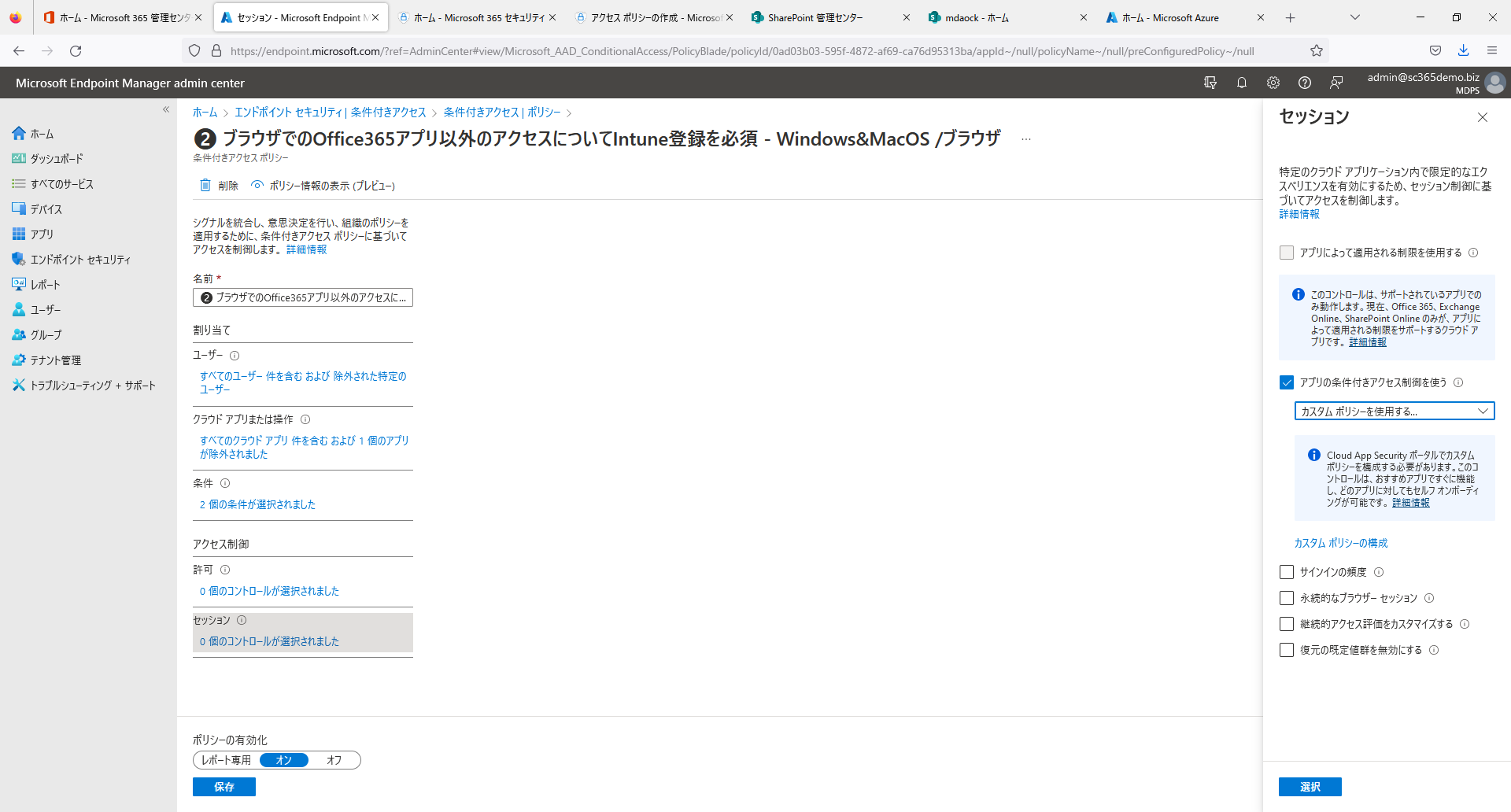The height and width of the screenshot is (812, 1511).
Task: Open the help question mark icon
Action: coord(1305,83)
